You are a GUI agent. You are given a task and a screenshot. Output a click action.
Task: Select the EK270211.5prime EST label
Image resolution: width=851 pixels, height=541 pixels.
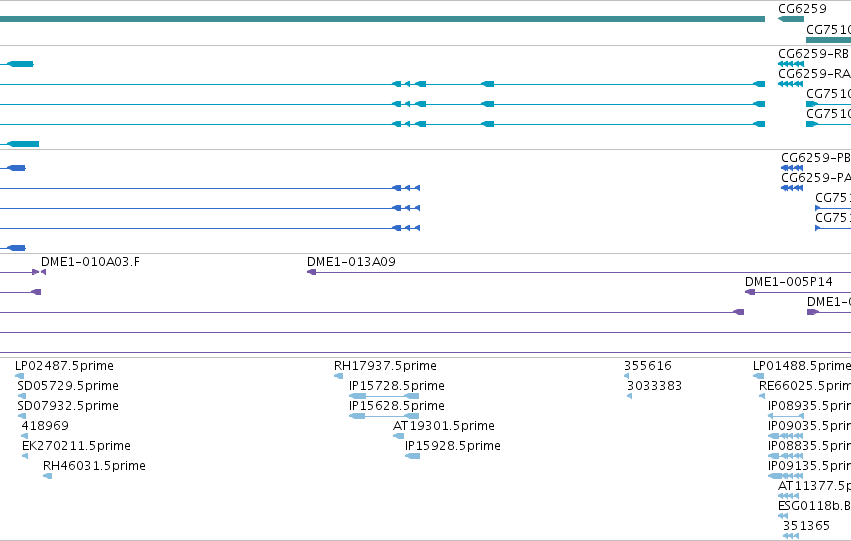point(77,446)
